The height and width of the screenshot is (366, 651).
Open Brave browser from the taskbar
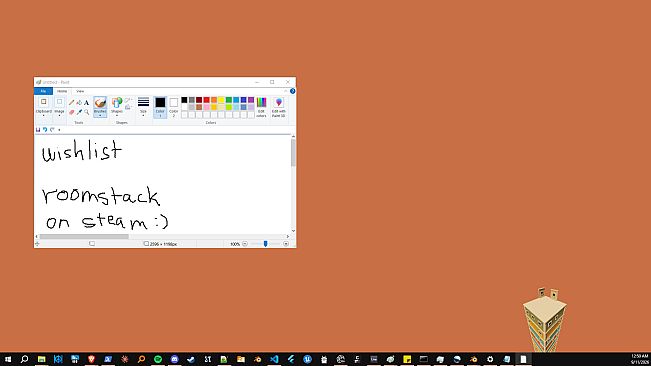[x=91, y=359]
